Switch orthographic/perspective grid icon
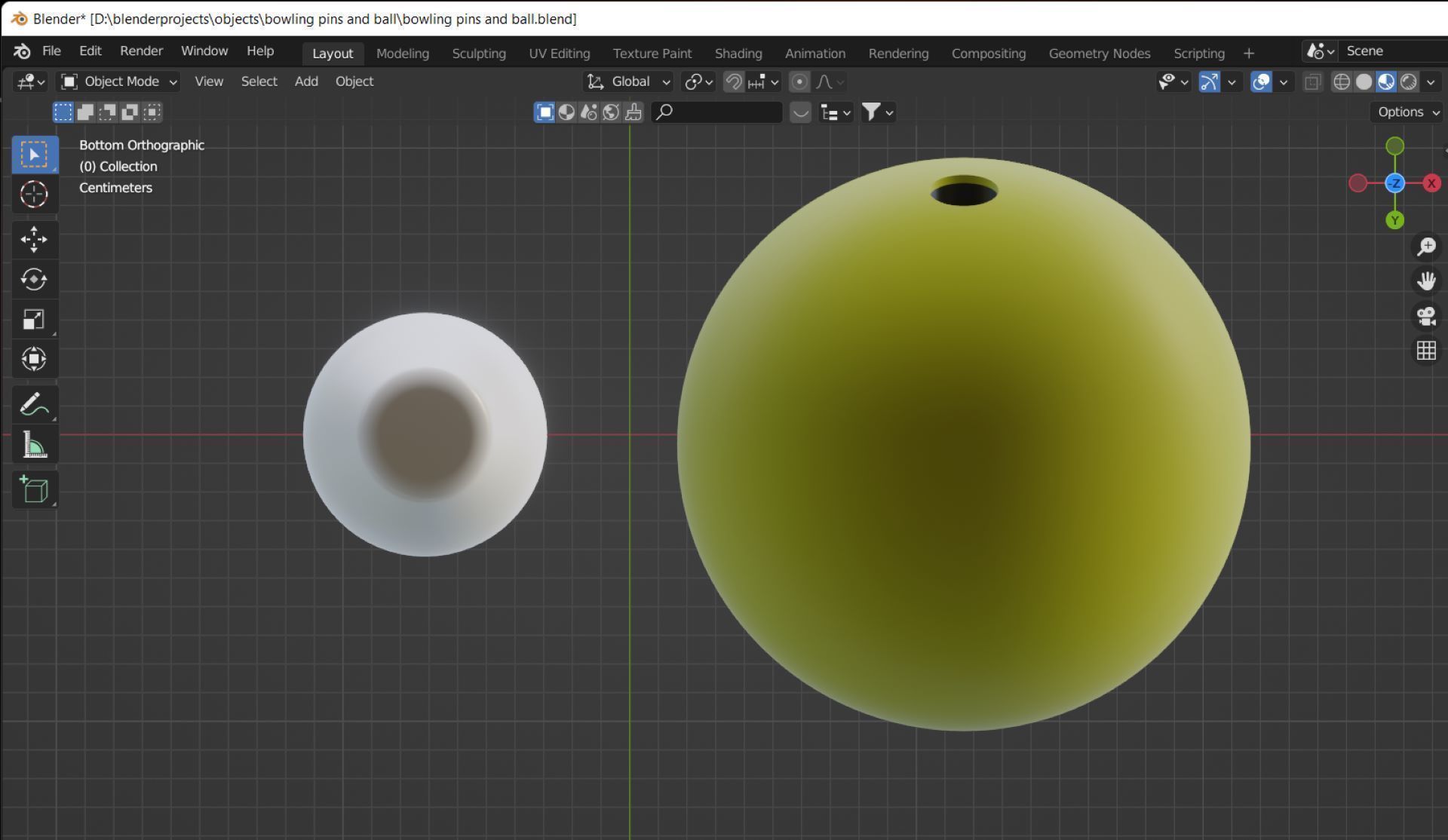This screenshot has height=840, width=1448. click(x=1426, y=351)
